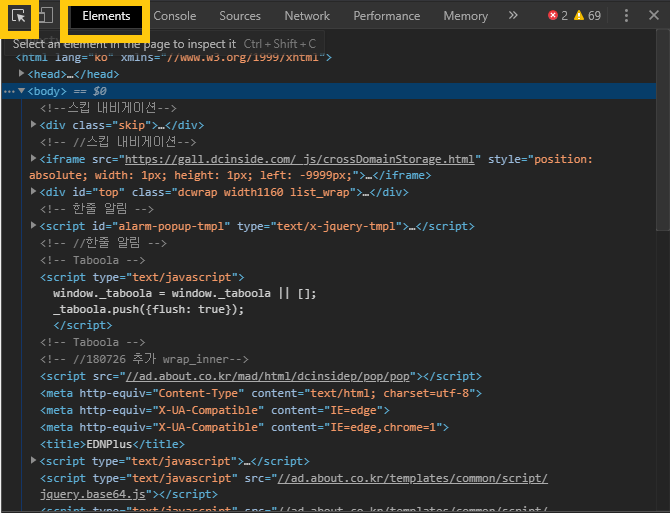The image size is (670, 513).
Task: Open the Performance tab
Action: coord(386,16)
